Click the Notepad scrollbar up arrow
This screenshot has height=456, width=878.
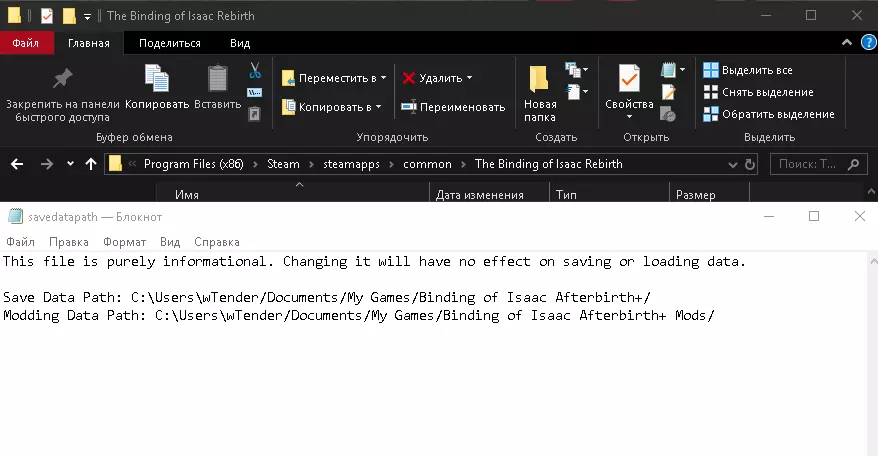click(x=872, y=260)
